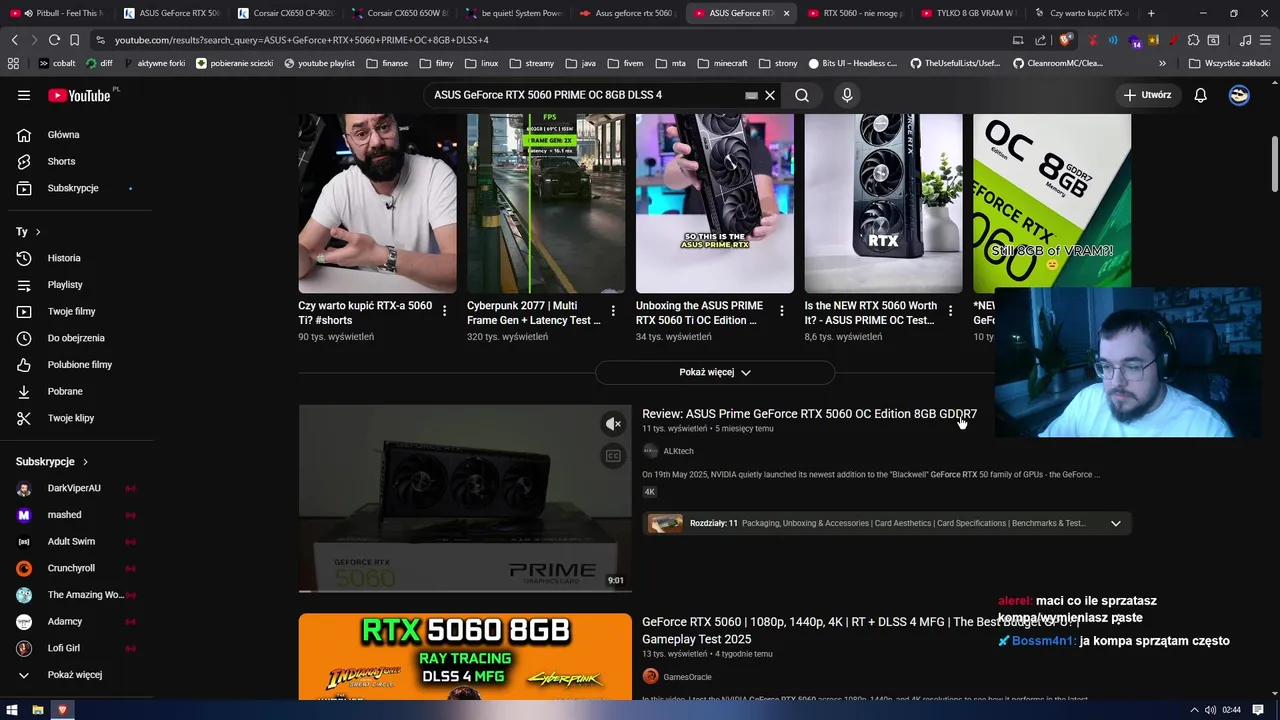Start voice search with the microphone
Screen dimensions: 1280x720
click(847, 95)
